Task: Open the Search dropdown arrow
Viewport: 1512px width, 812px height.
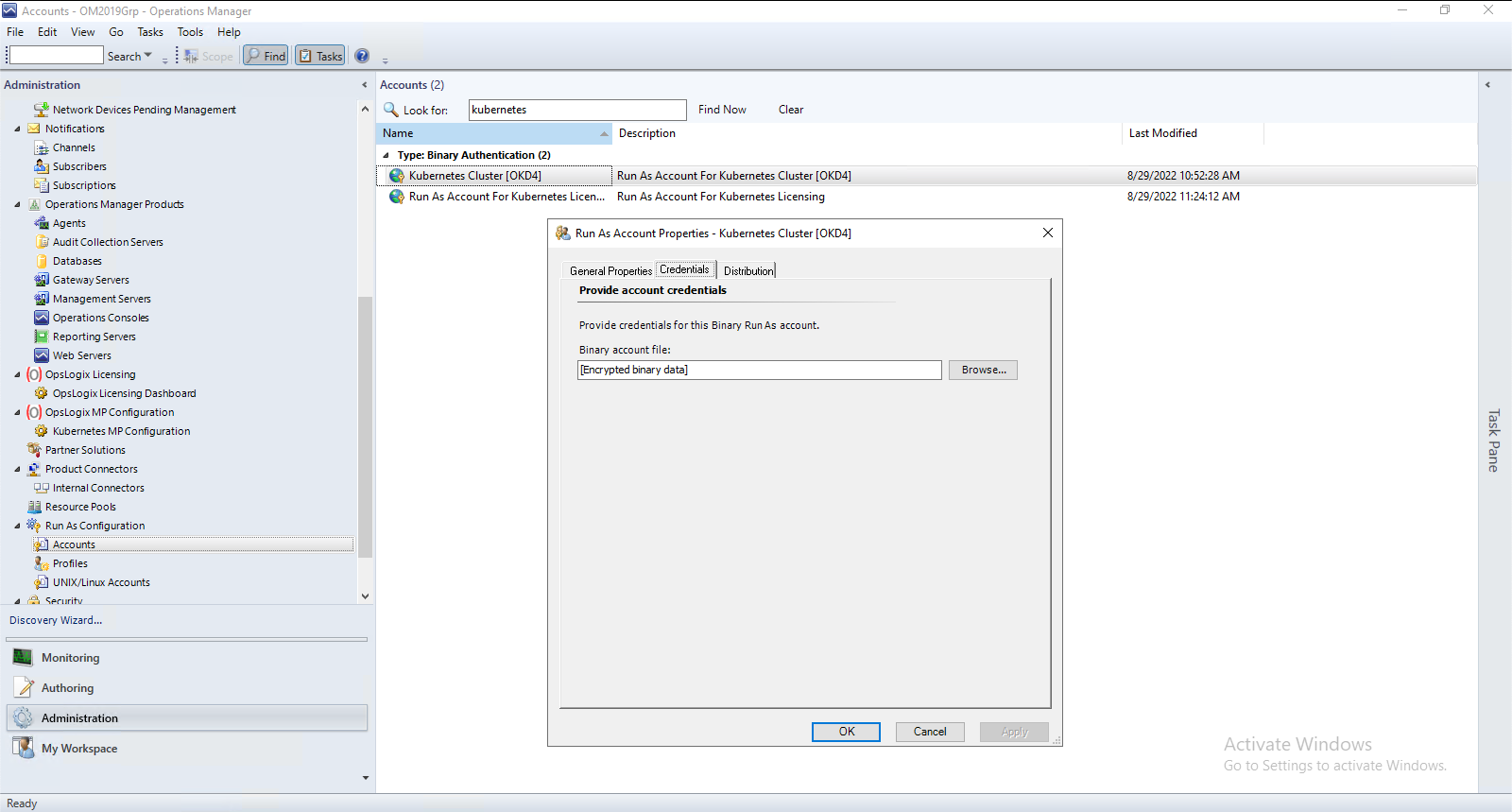Action: pos(147,56)
